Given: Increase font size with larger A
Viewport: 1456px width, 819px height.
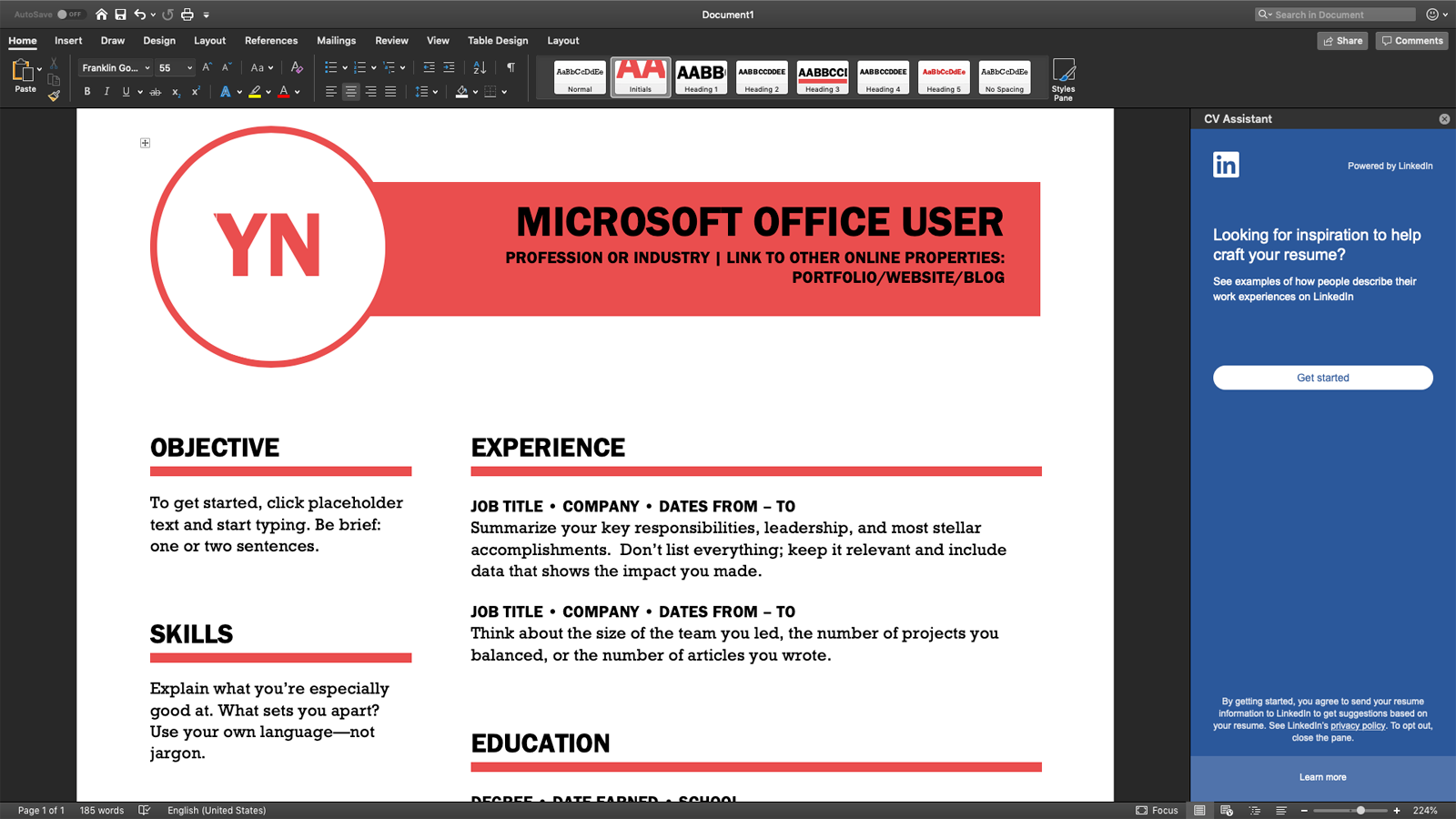Looking at the screenshot, I should pos(207,67).
